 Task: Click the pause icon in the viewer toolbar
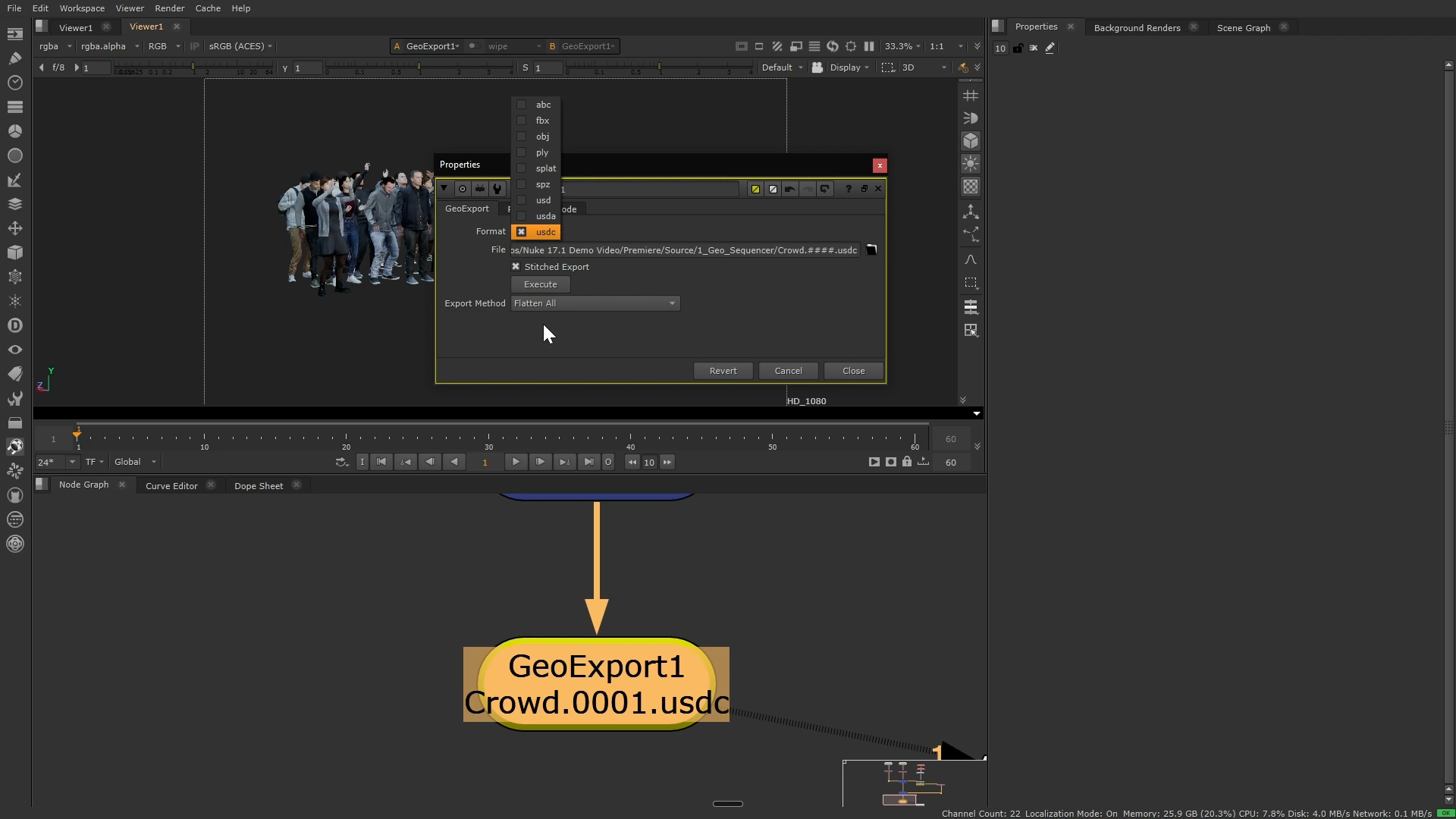[869, 46]
